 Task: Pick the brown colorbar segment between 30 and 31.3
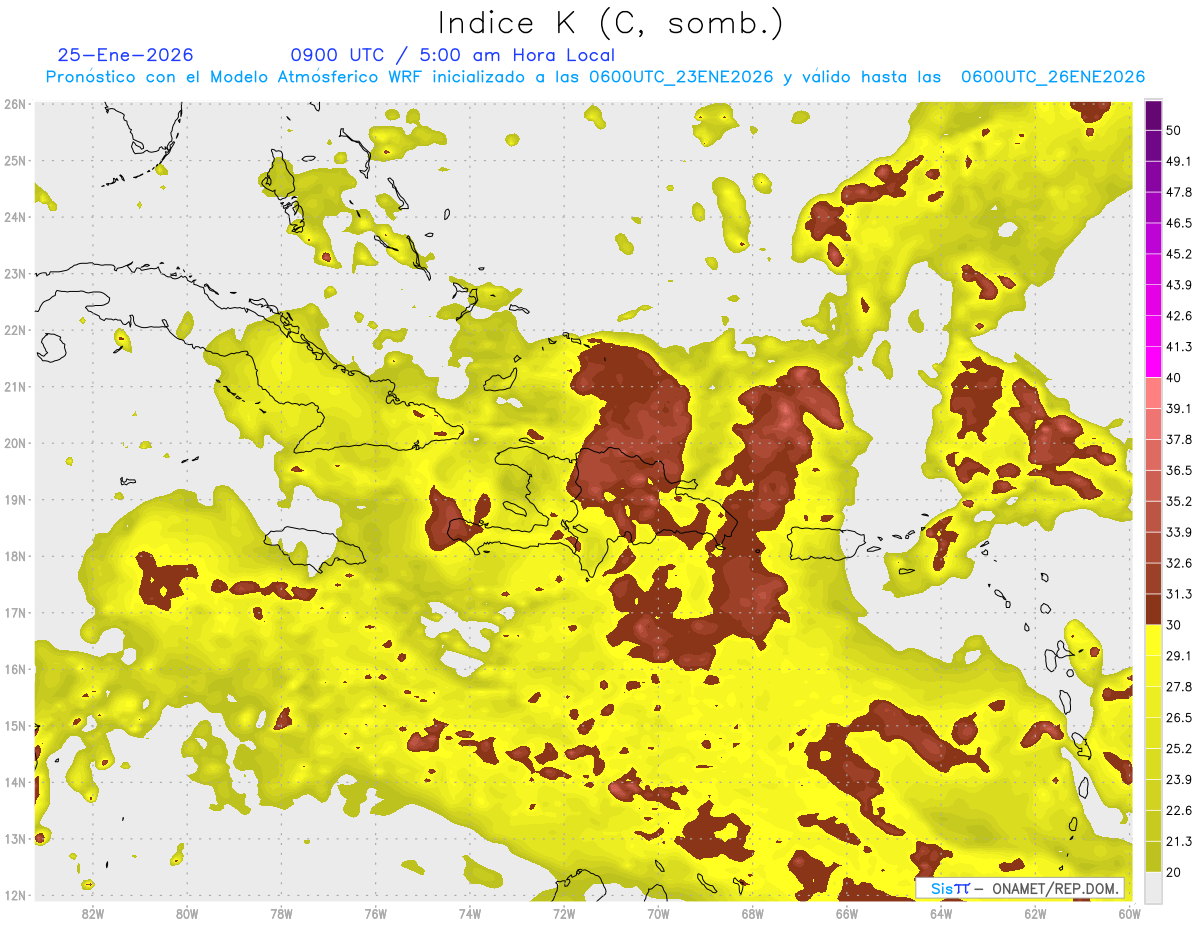(1153, 609)
